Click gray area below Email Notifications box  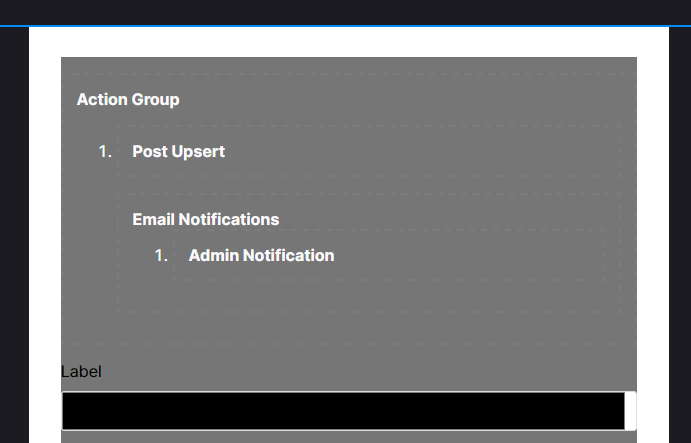(350, 328)
